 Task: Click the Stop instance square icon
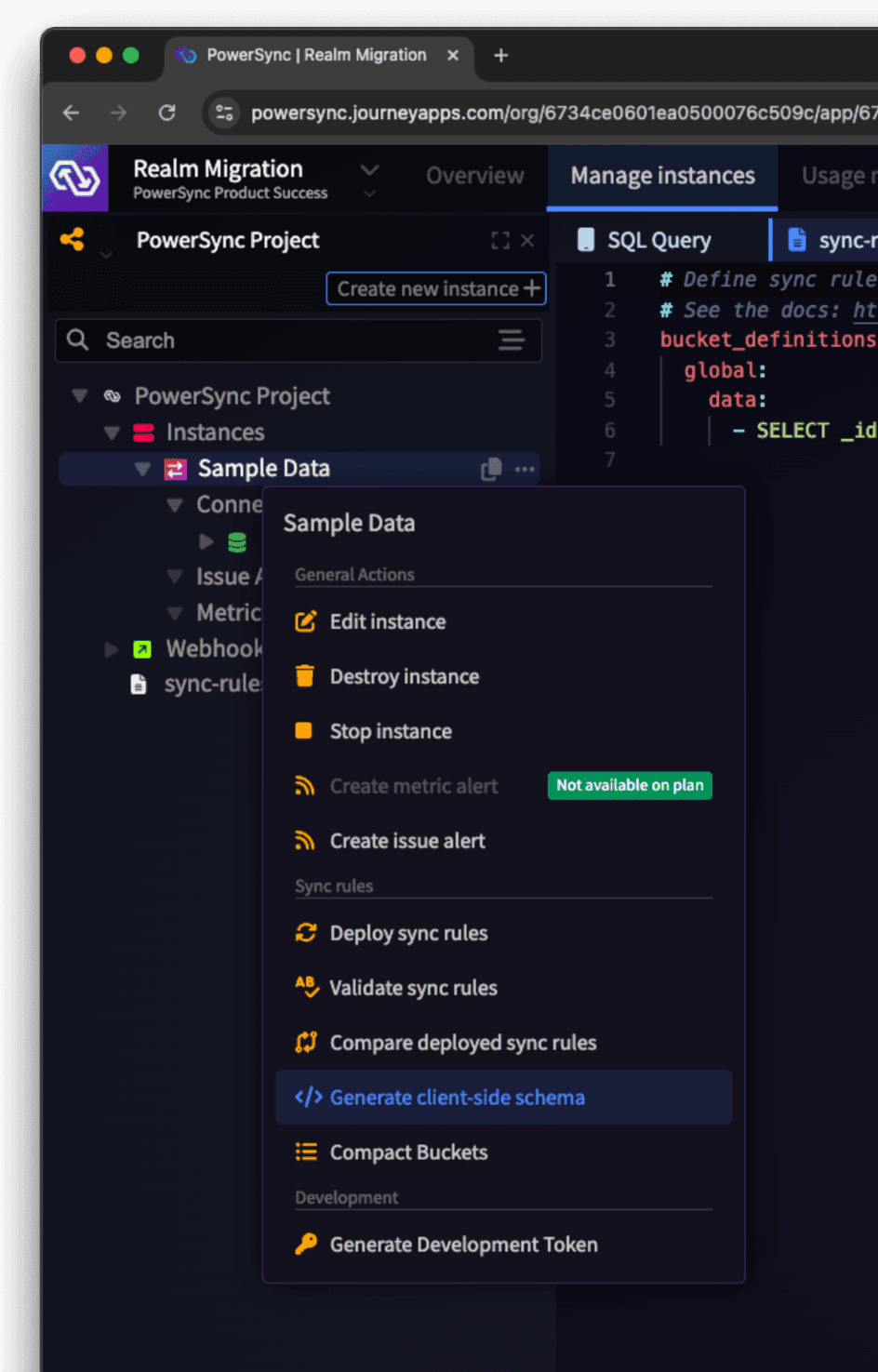303,731
